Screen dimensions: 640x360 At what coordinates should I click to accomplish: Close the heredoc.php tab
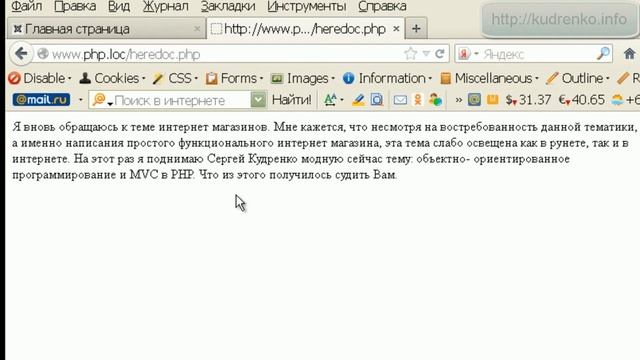click(396, 29)
